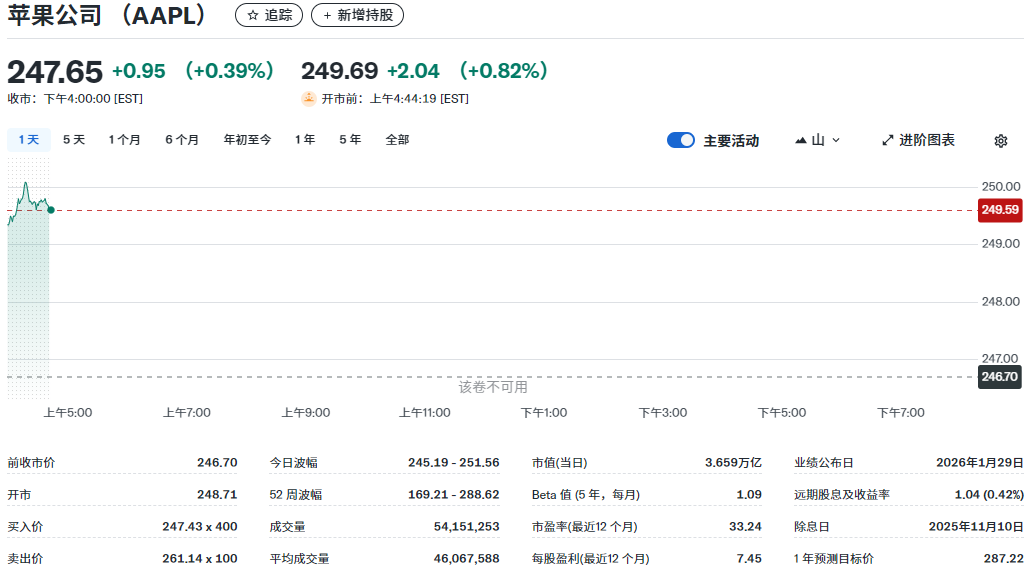Click the 下午1:00 time axis label
Viewport: 1035px width, 569px height.
coord(544,413)
